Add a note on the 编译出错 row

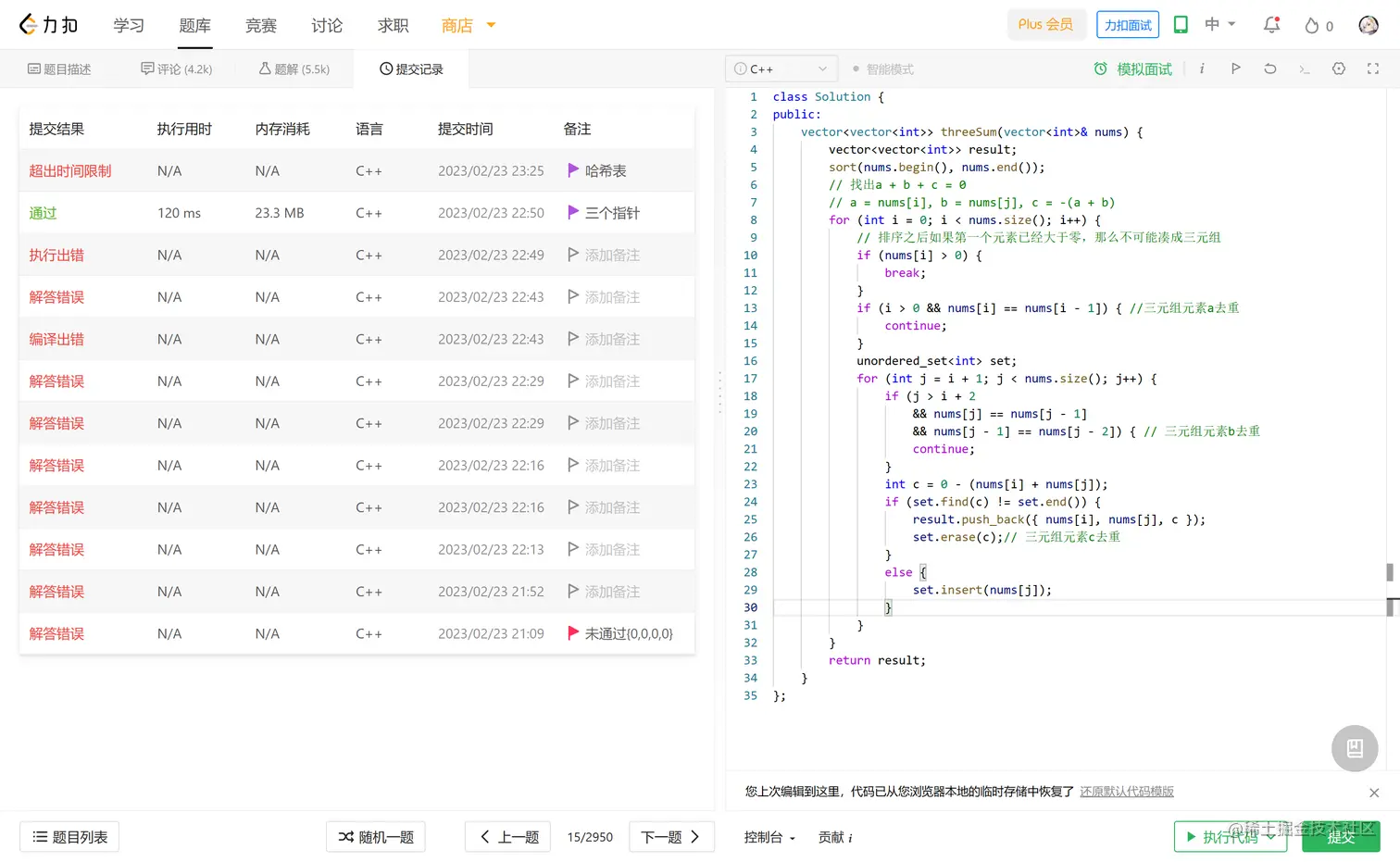point(604,339)
